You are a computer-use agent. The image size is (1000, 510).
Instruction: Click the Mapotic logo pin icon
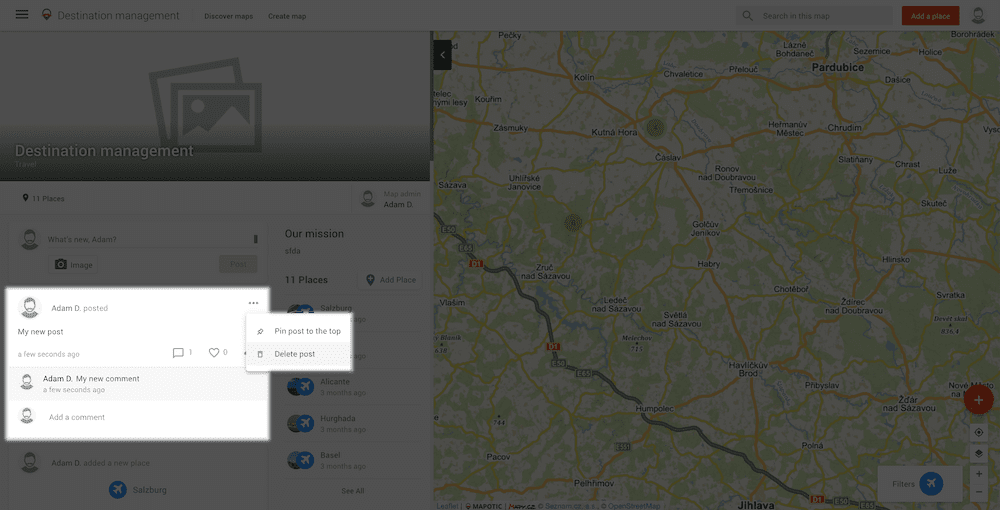(46, 15)
